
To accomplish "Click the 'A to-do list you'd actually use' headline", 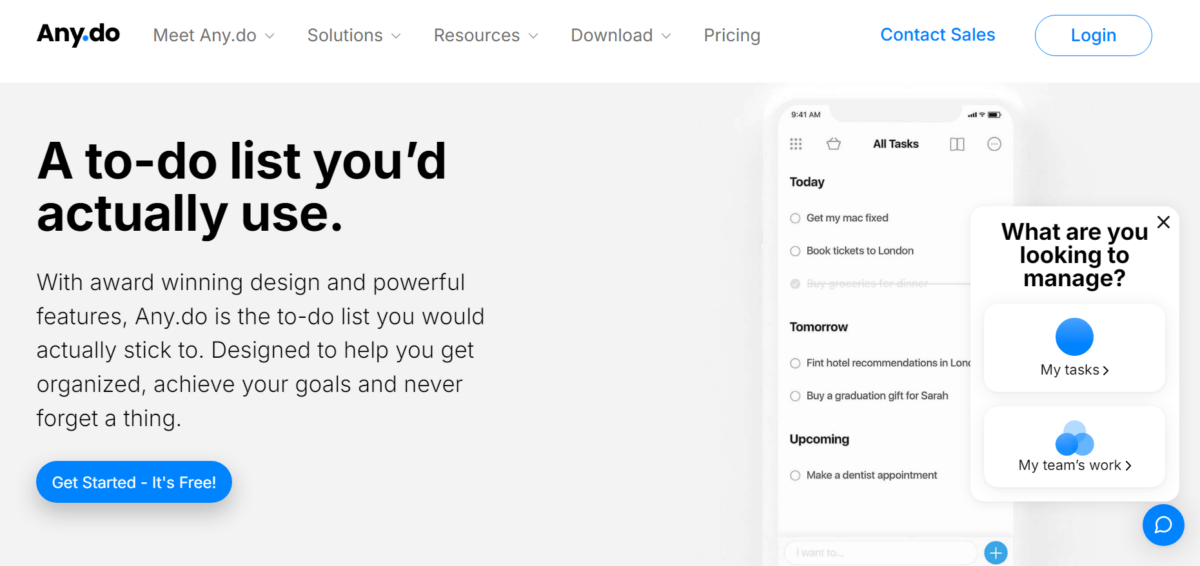I will point(242,187).
